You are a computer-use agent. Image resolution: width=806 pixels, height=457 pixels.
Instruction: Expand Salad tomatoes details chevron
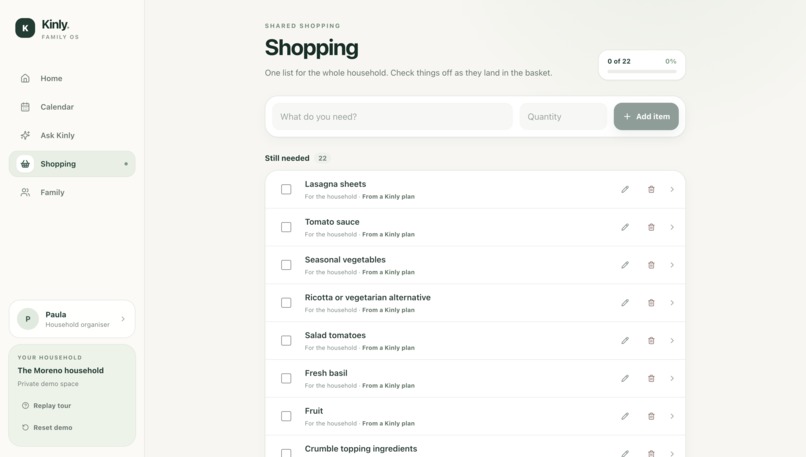(x=672, y=341)
